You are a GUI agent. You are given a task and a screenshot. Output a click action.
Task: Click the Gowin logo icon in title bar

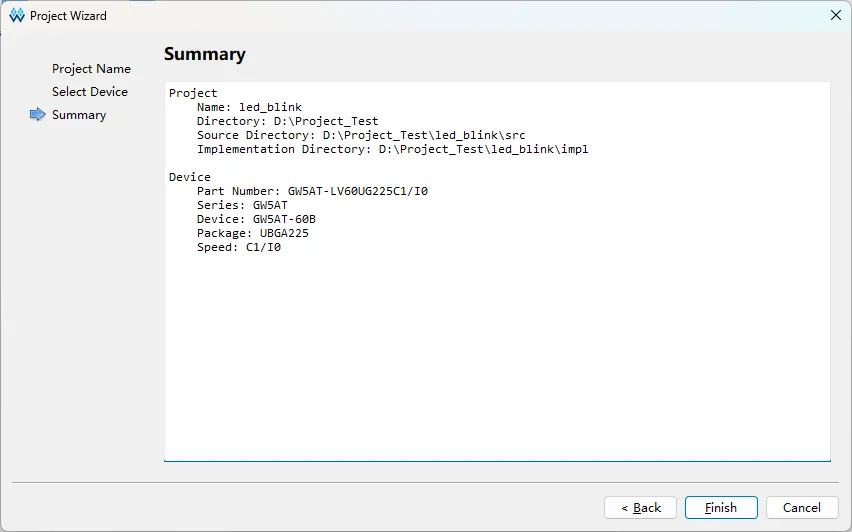tap(17, 16)
